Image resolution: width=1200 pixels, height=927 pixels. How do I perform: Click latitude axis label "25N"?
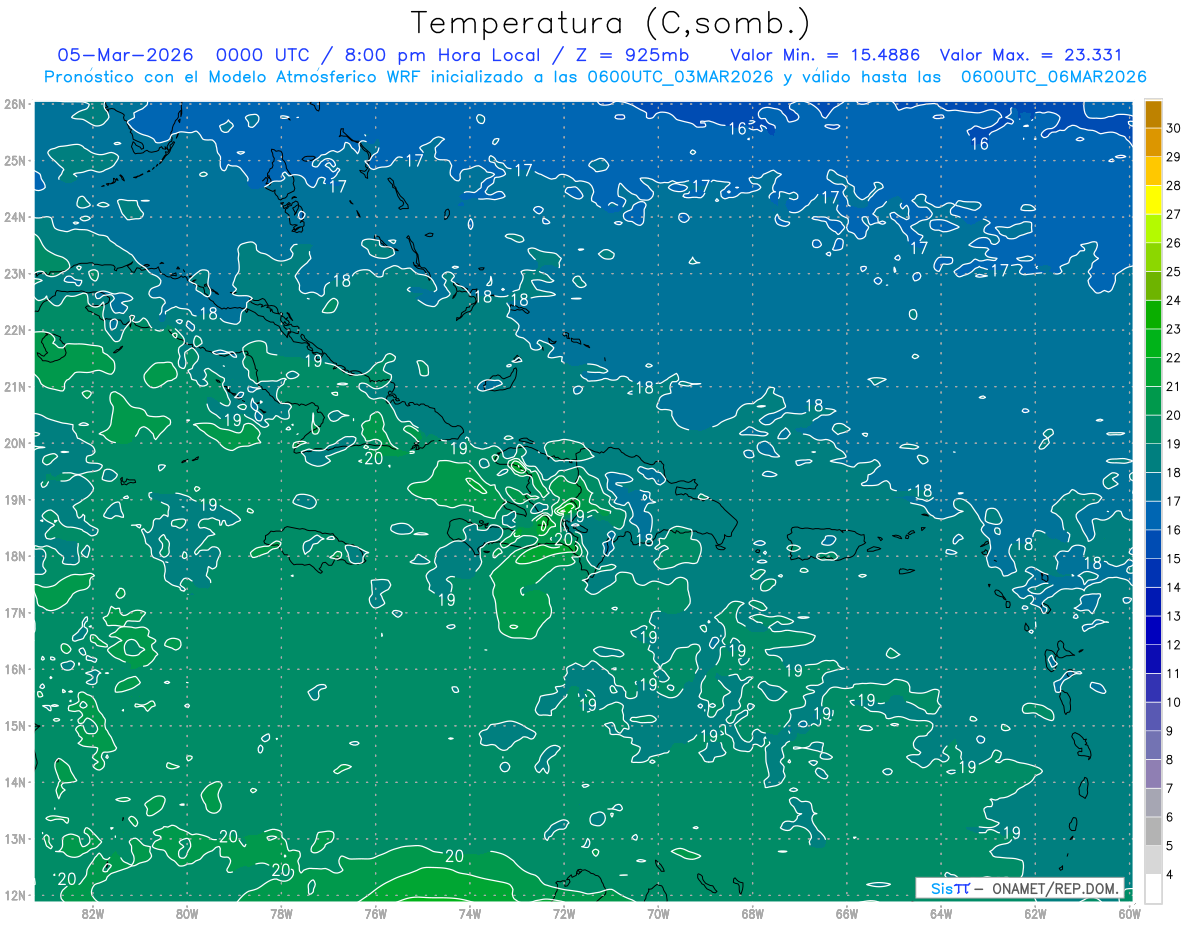(15, 160)
